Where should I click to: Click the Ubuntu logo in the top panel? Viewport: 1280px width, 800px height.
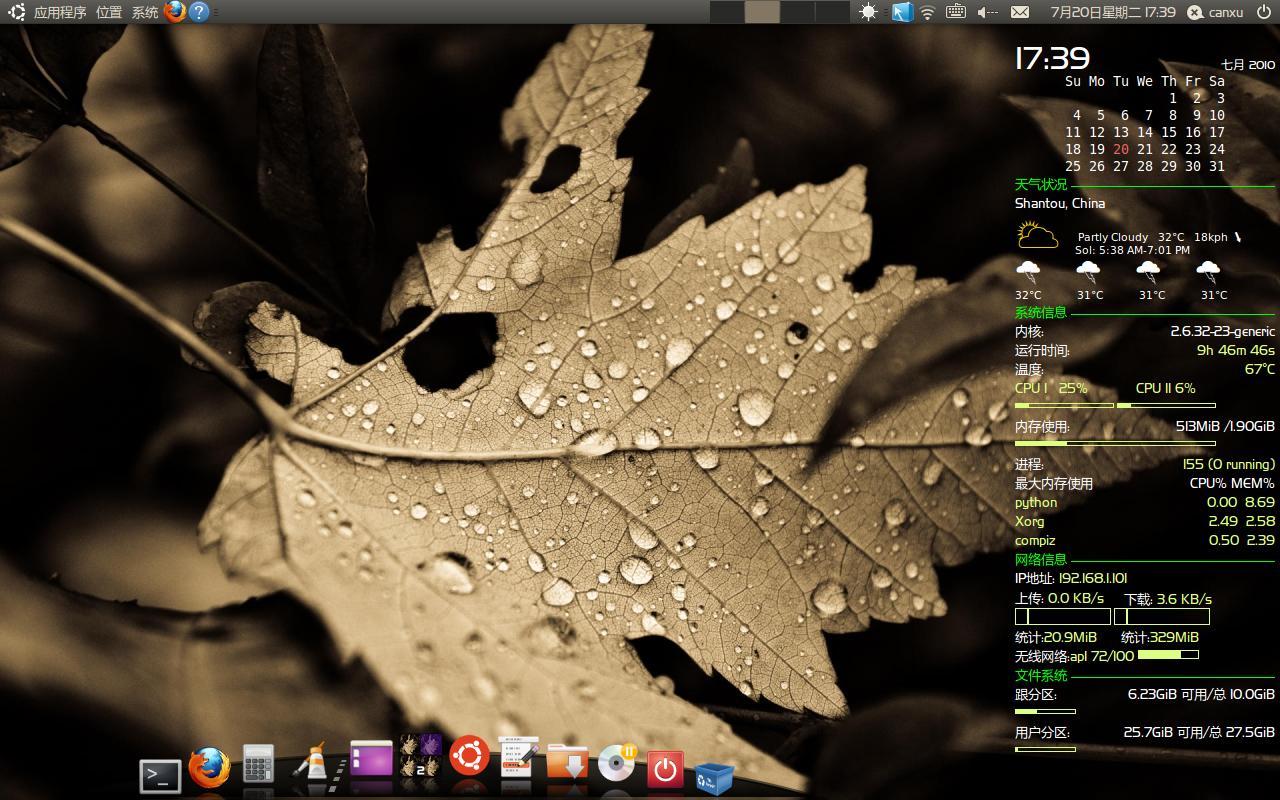[x=17, y=12]
